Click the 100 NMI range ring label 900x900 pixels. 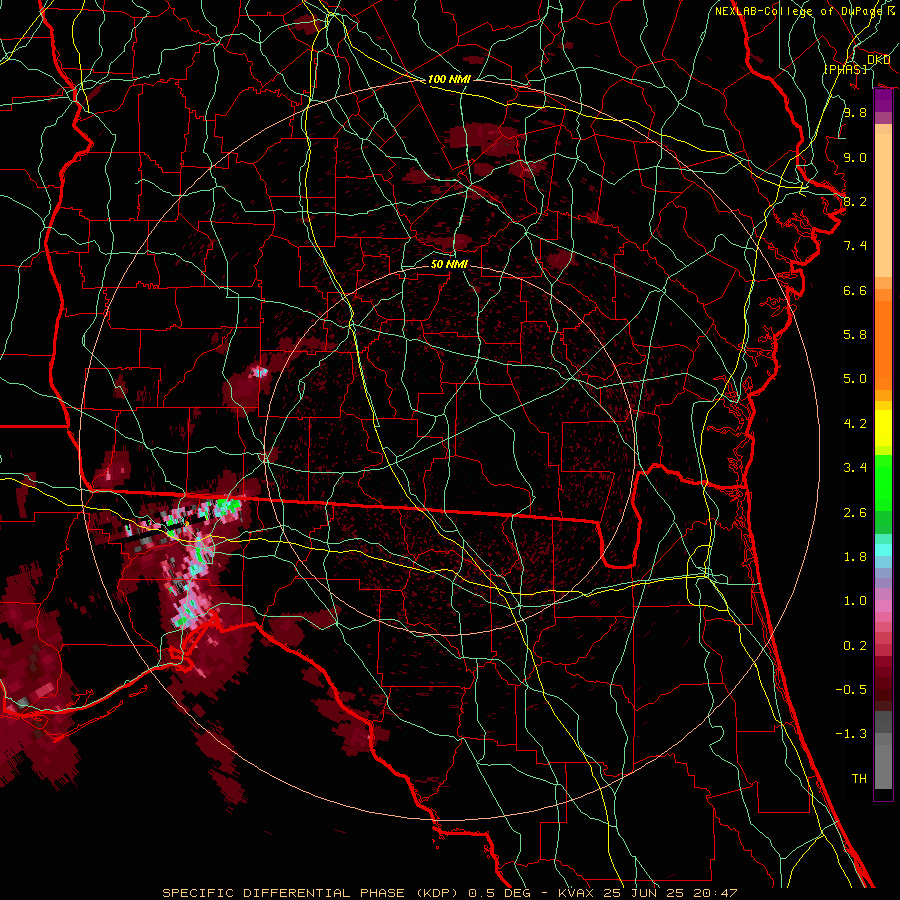pyautogui.click(x=449, y=79)
